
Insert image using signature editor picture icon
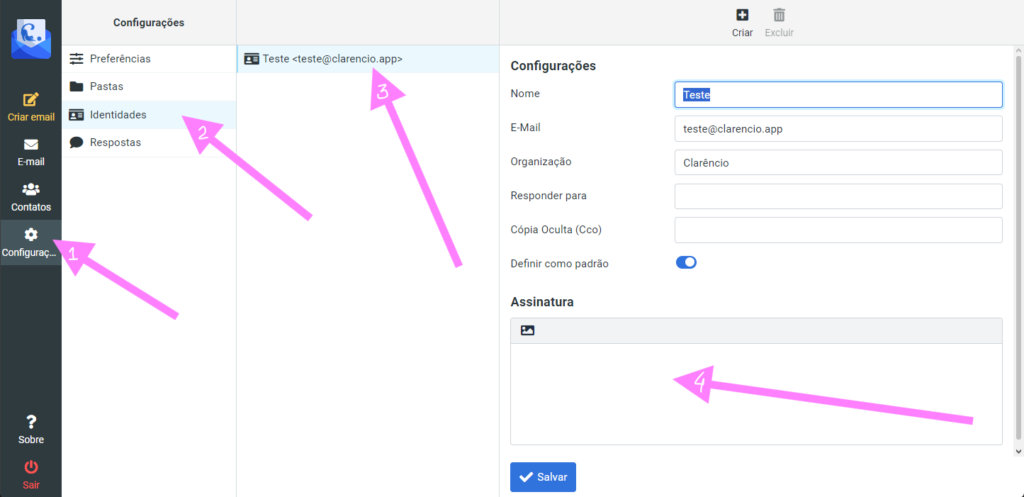coord(528,330)
